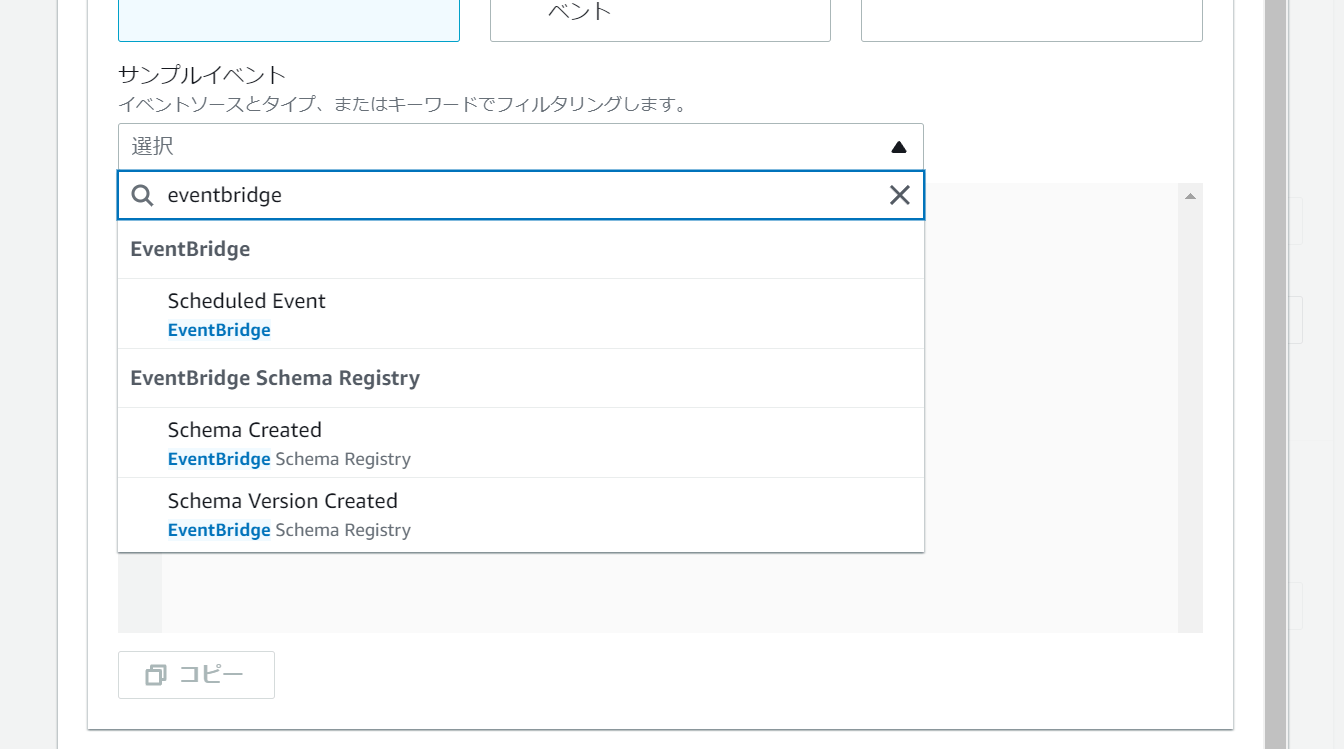Viewport: 1344px width, 749px height.
Task: Select the Schema Created option
Action: pos(521,443)
